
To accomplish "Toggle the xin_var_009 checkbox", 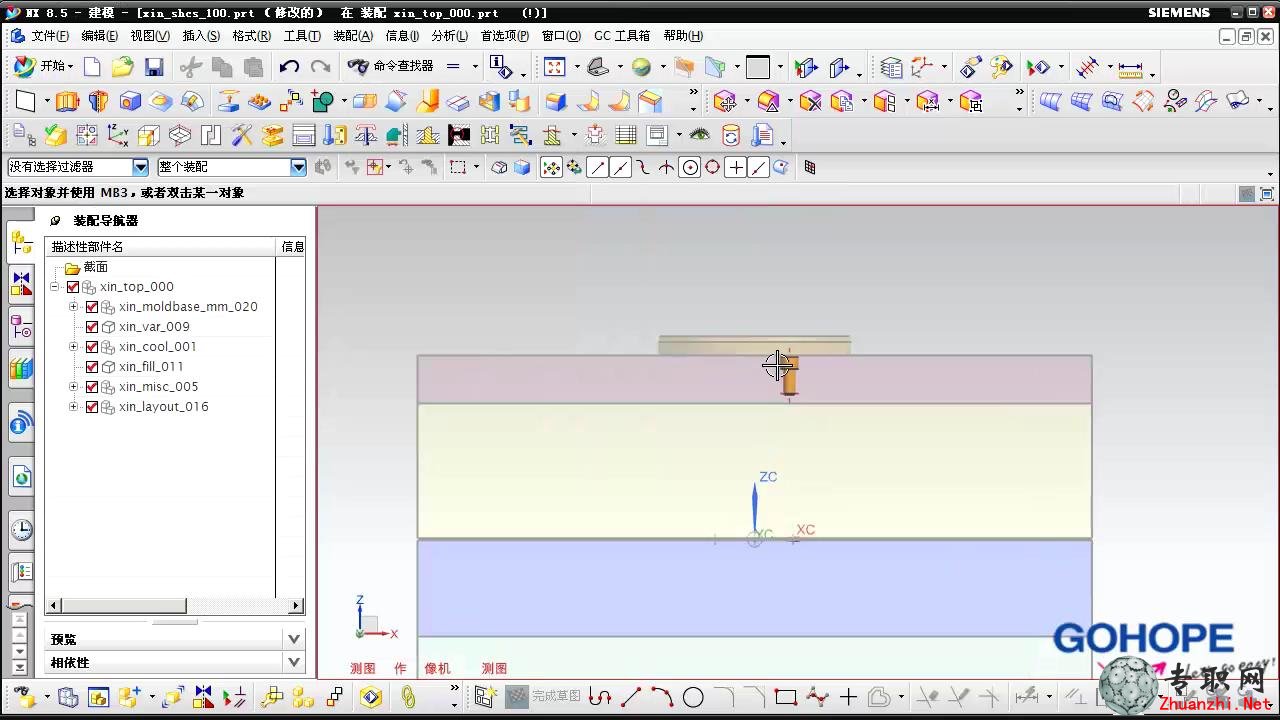I will [x=92, y=327].
